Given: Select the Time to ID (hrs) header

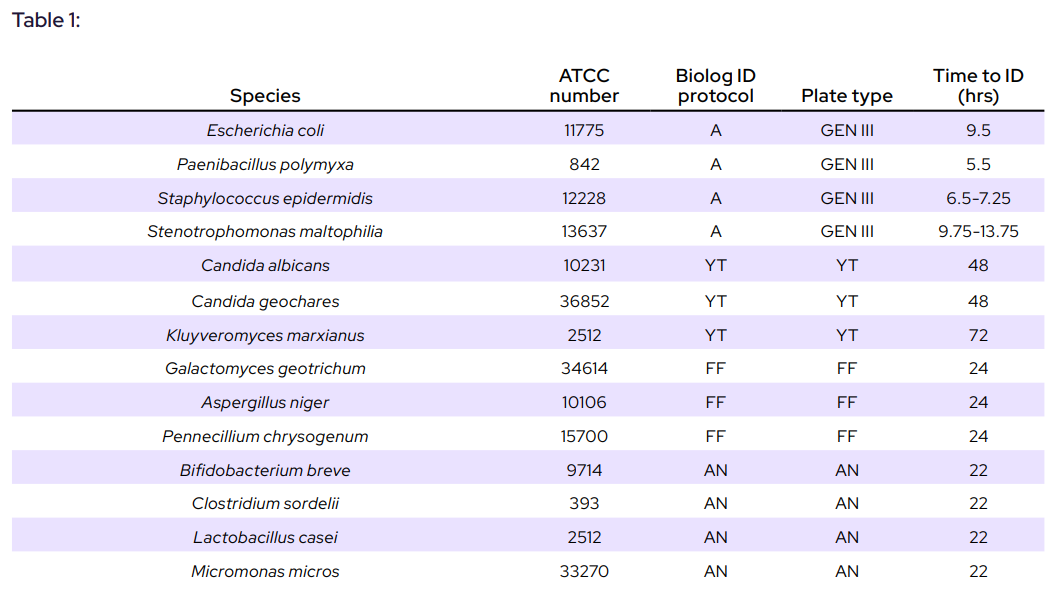Looking at the screenshot, I should [978, 86].
